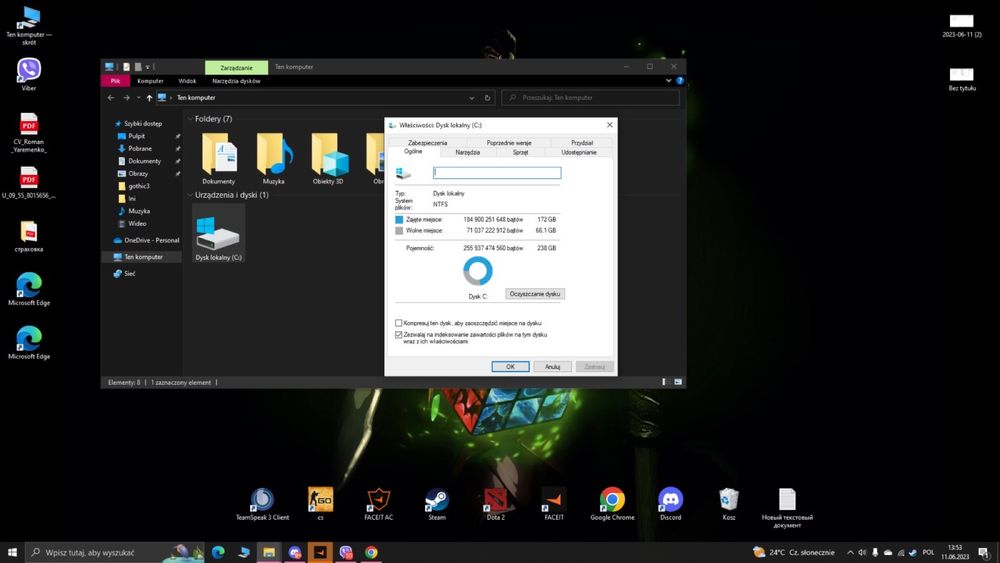
Task: Open the Kosz recycle bin
Action: pyautogui.click(x=729, y=504)
